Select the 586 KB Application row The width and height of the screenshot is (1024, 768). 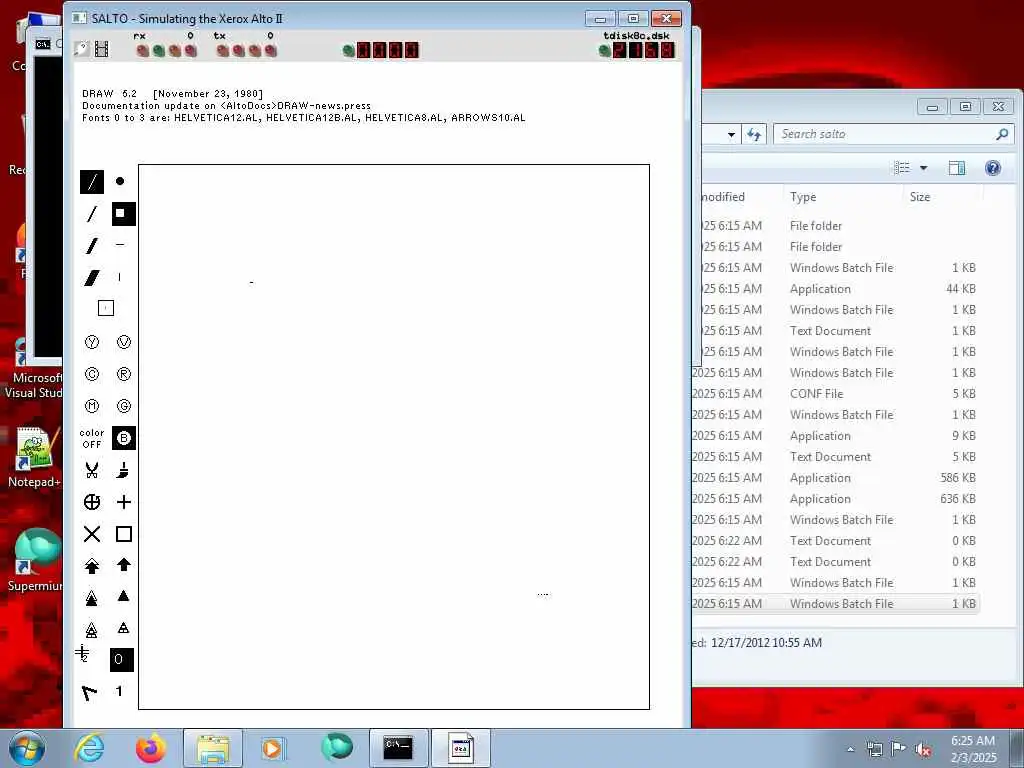pyautogui.click(x=836, y=477)
